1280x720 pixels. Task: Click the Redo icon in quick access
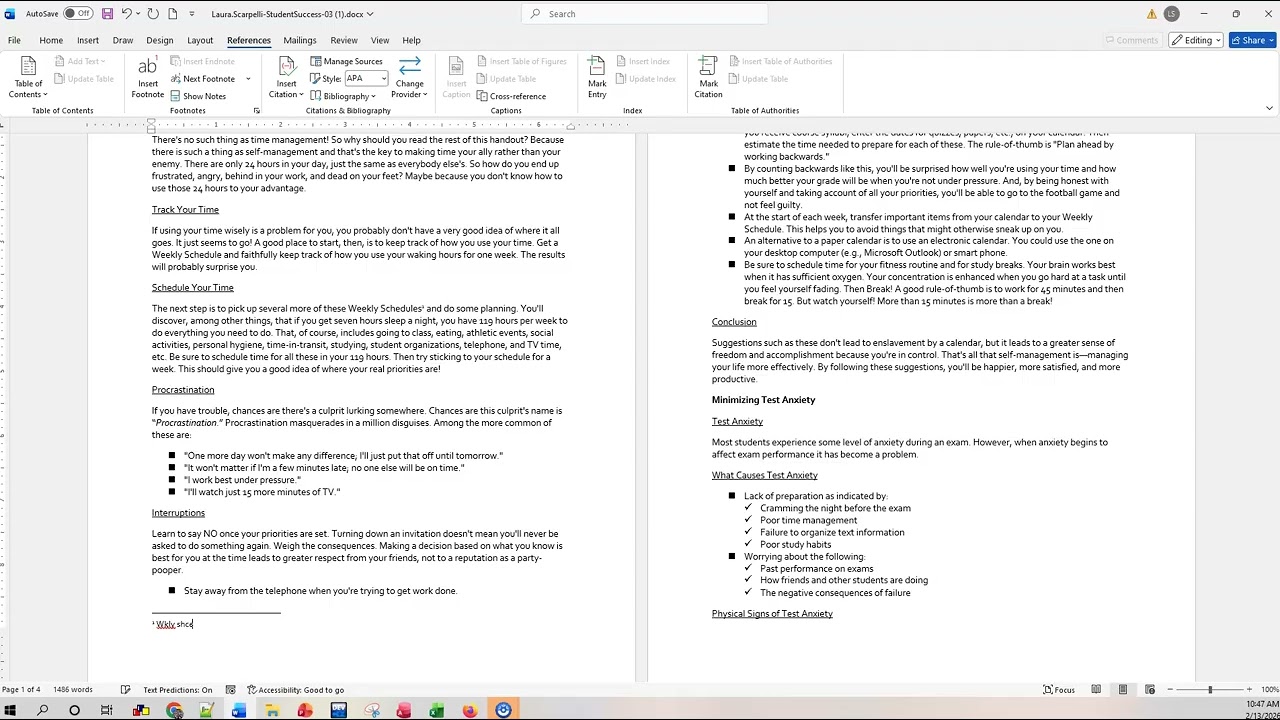point(153,14)
